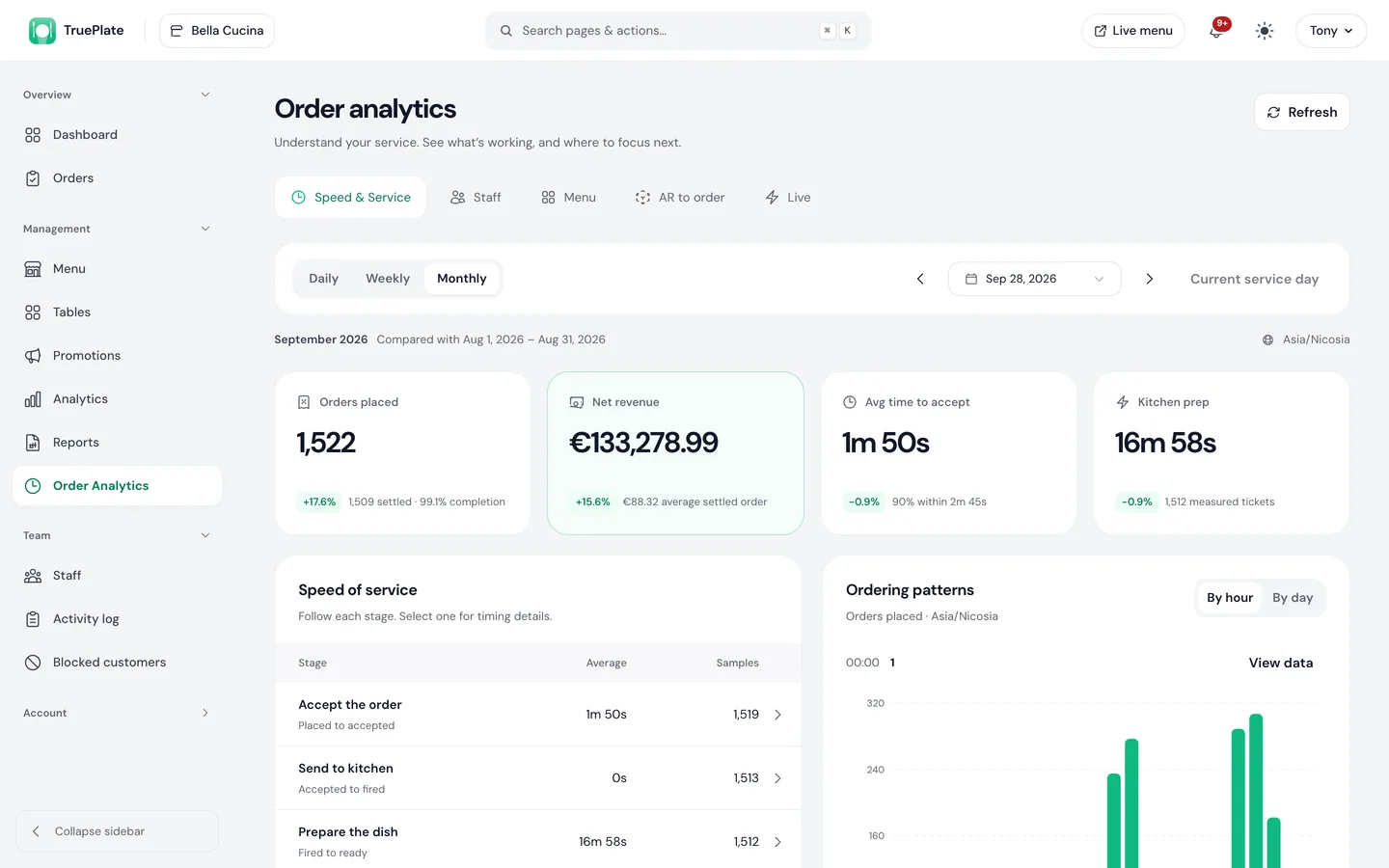1389x868 pixels.
Task: Click View data link
Action: click(x=1281, y=663)
